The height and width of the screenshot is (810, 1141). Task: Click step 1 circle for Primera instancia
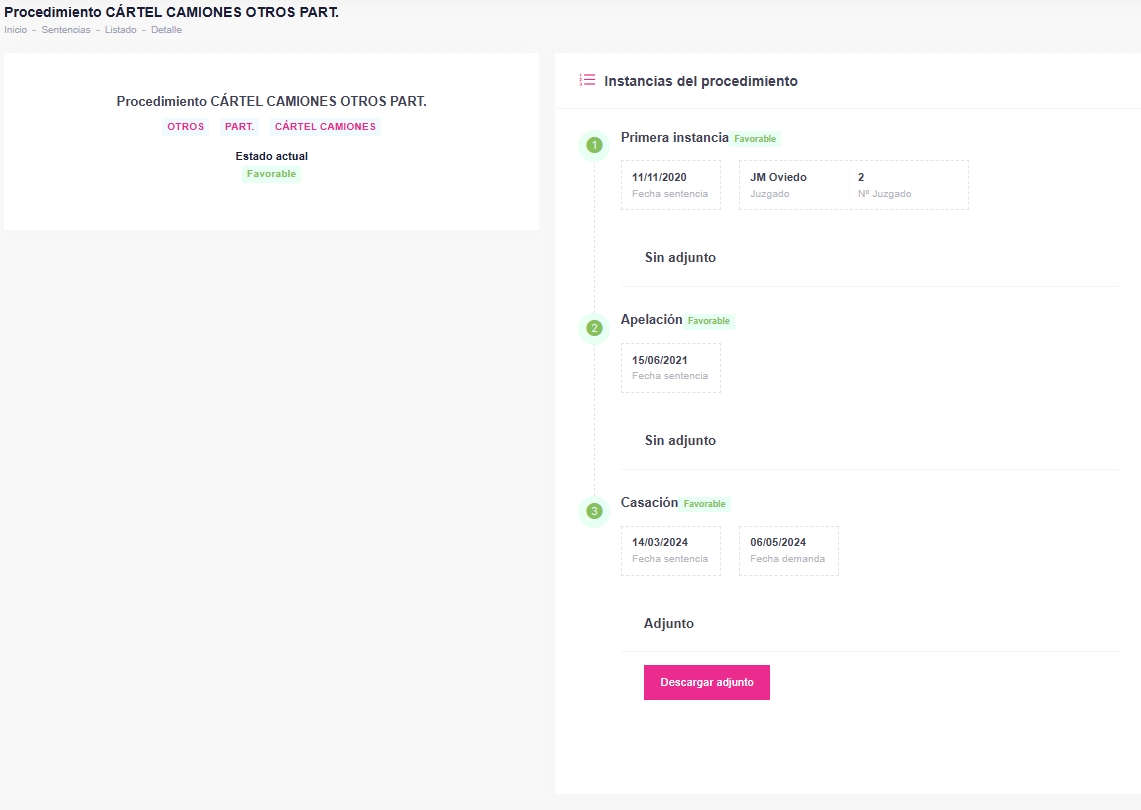pos(594,146)
